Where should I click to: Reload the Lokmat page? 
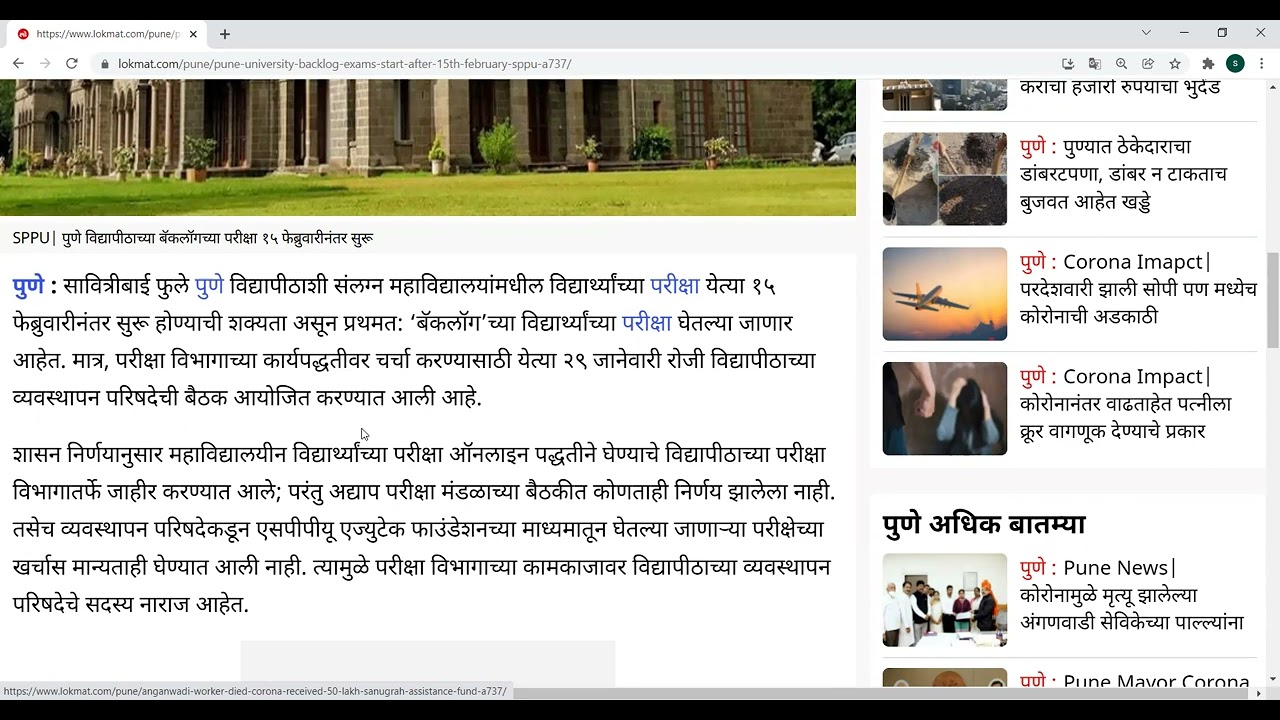coord(72,63)
